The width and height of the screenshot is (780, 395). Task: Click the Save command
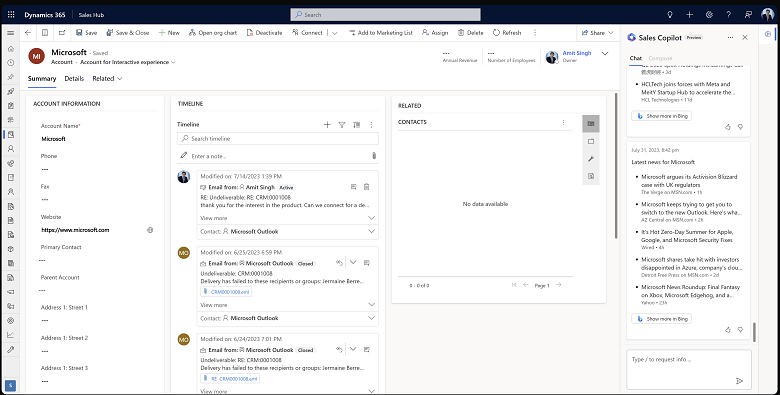[x=87, y=33]
